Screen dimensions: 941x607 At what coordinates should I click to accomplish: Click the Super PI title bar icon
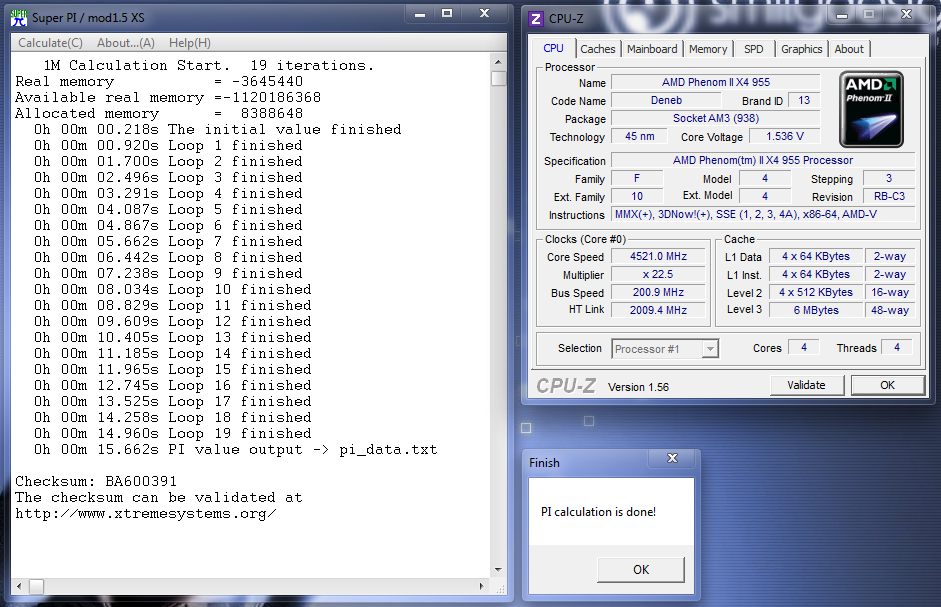19,17
